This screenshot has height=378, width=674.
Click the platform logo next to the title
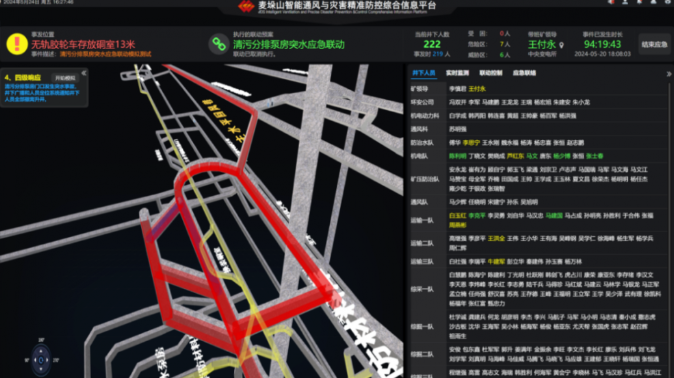[246, 6]
